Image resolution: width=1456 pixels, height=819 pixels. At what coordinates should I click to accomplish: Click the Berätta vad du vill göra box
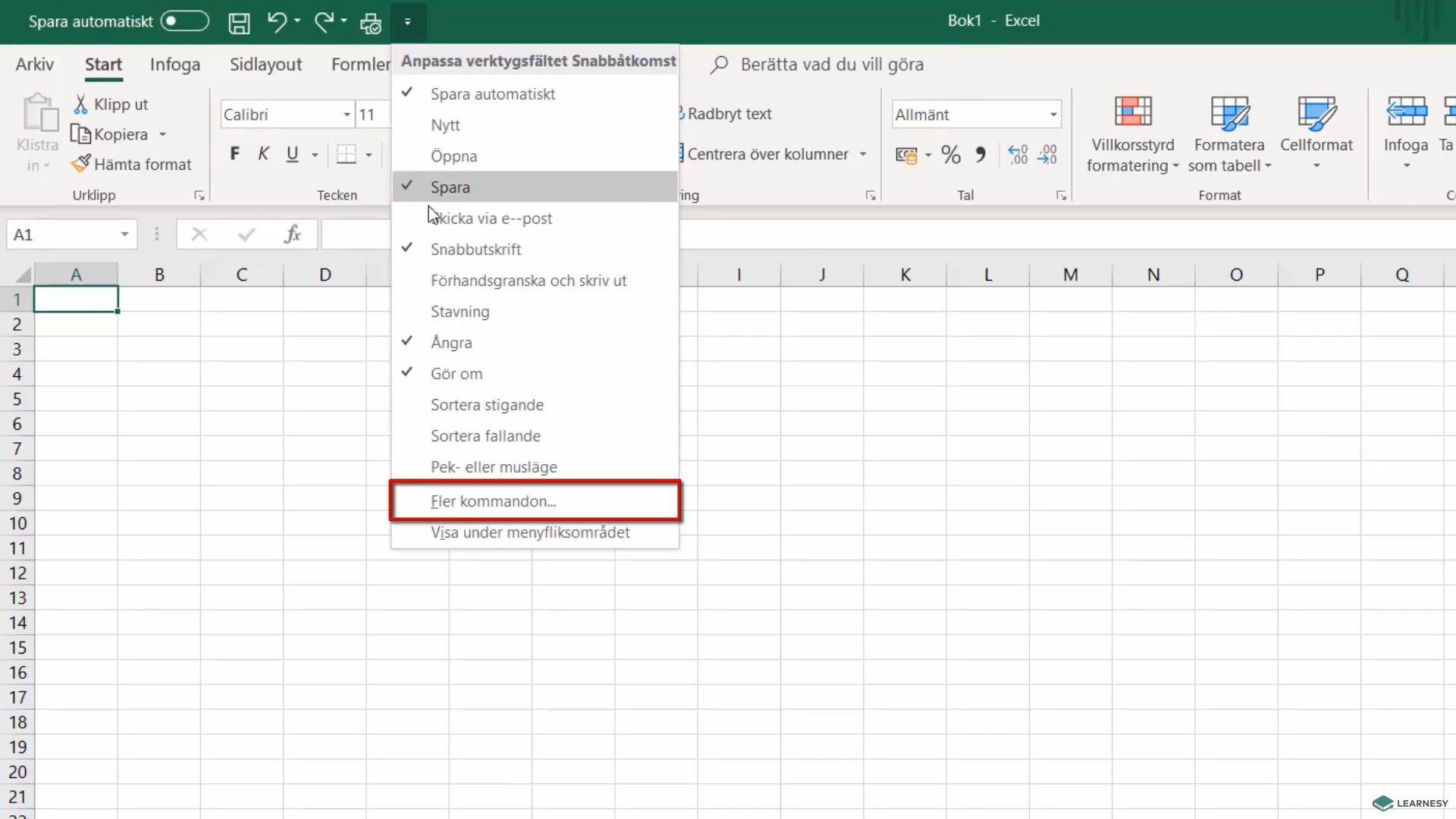coord(832,64)
